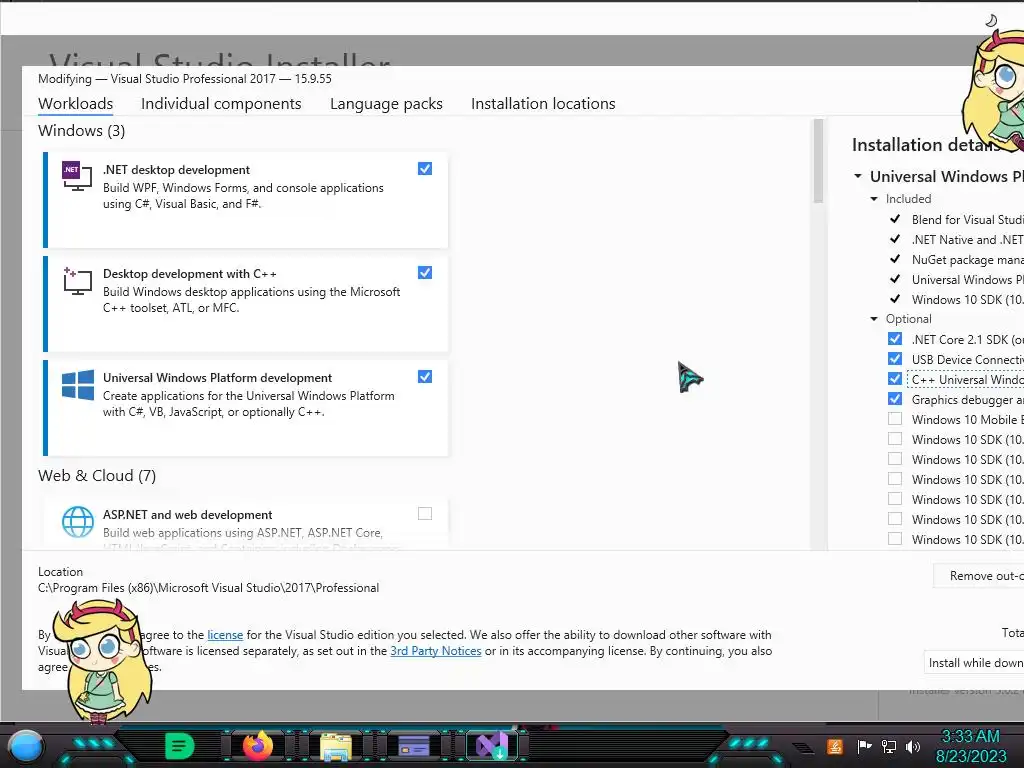
Task: Click the volume speaker tray icon
Action: 913,746
